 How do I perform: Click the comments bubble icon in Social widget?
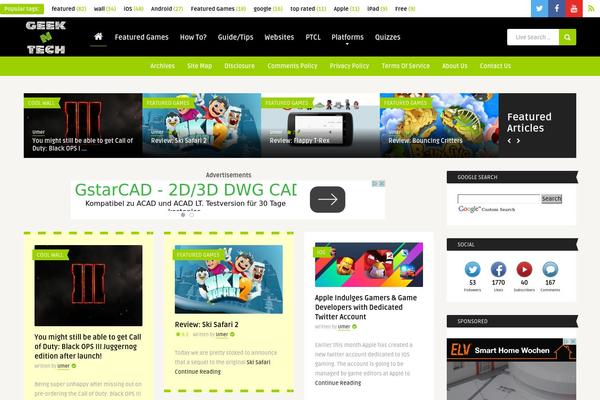click(x=550, y=269)
